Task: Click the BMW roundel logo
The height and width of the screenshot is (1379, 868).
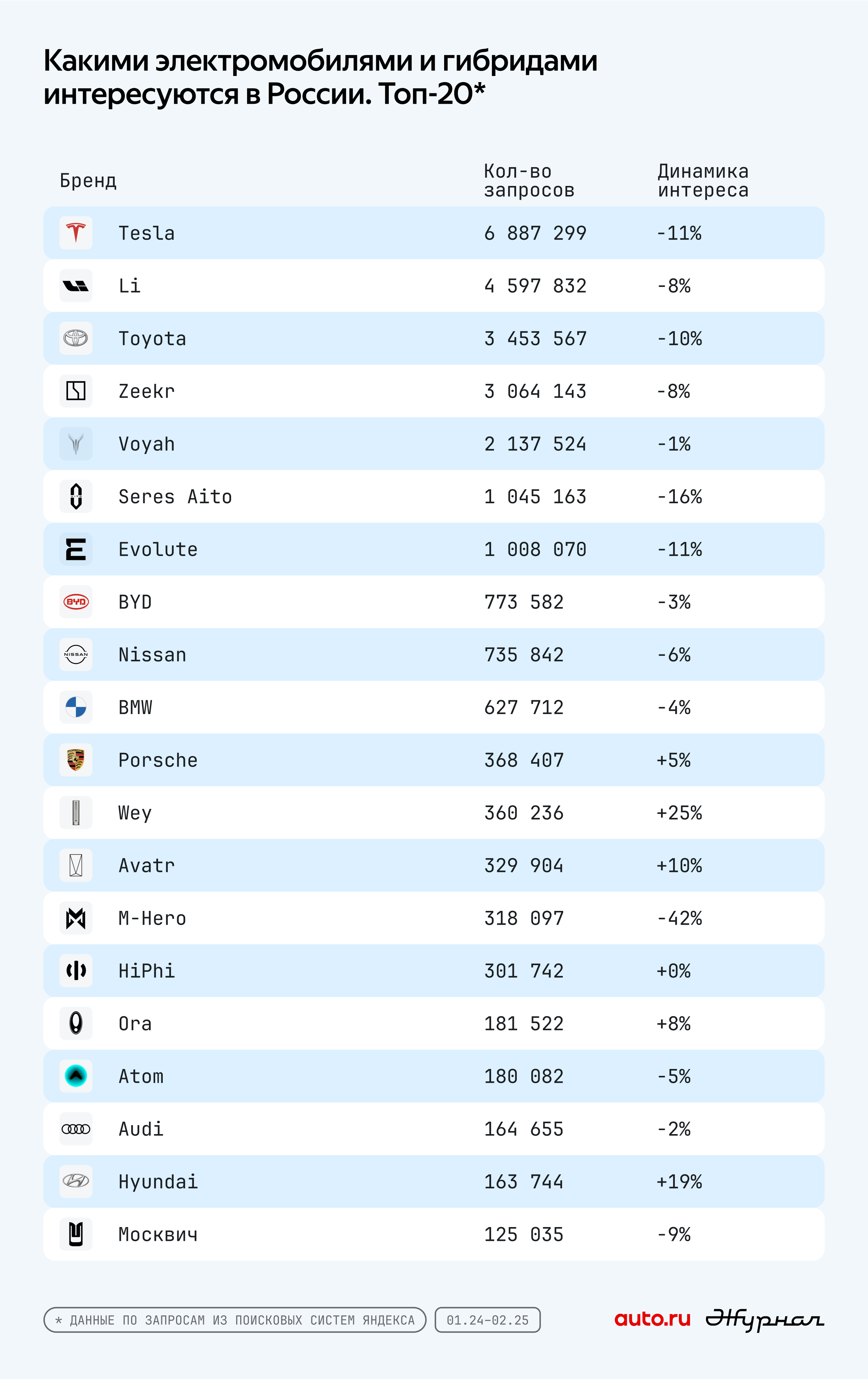Action: pyautogui.click(x=76, y=707)
